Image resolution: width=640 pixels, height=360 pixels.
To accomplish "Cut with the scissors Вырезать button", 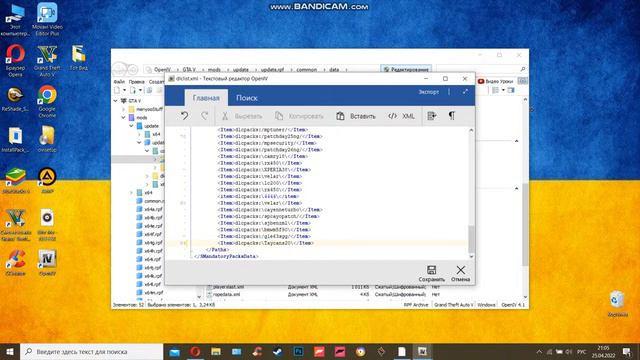I will 242,116.
